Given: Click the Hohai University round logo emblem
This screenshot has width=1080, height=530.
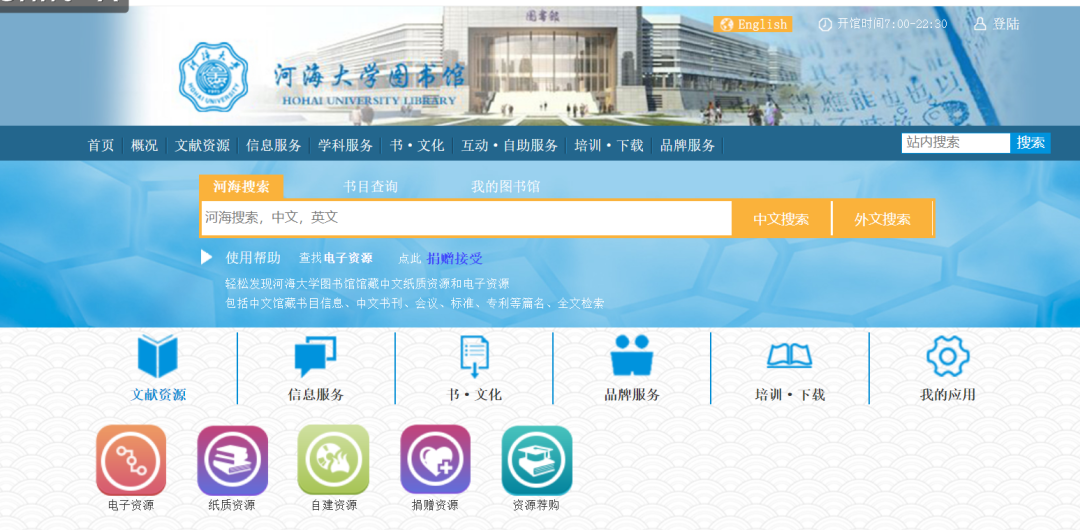Looking at the screenshot, I should (212, 77).
